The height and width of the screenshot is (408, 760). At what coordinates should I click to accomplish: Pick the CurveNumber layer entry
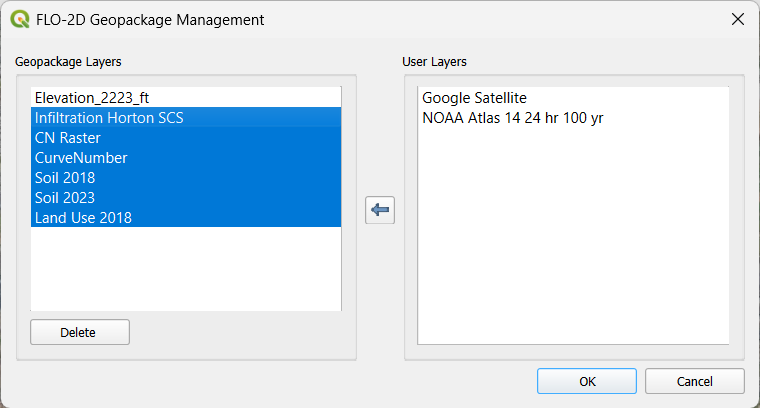click(x=81, y=158)
